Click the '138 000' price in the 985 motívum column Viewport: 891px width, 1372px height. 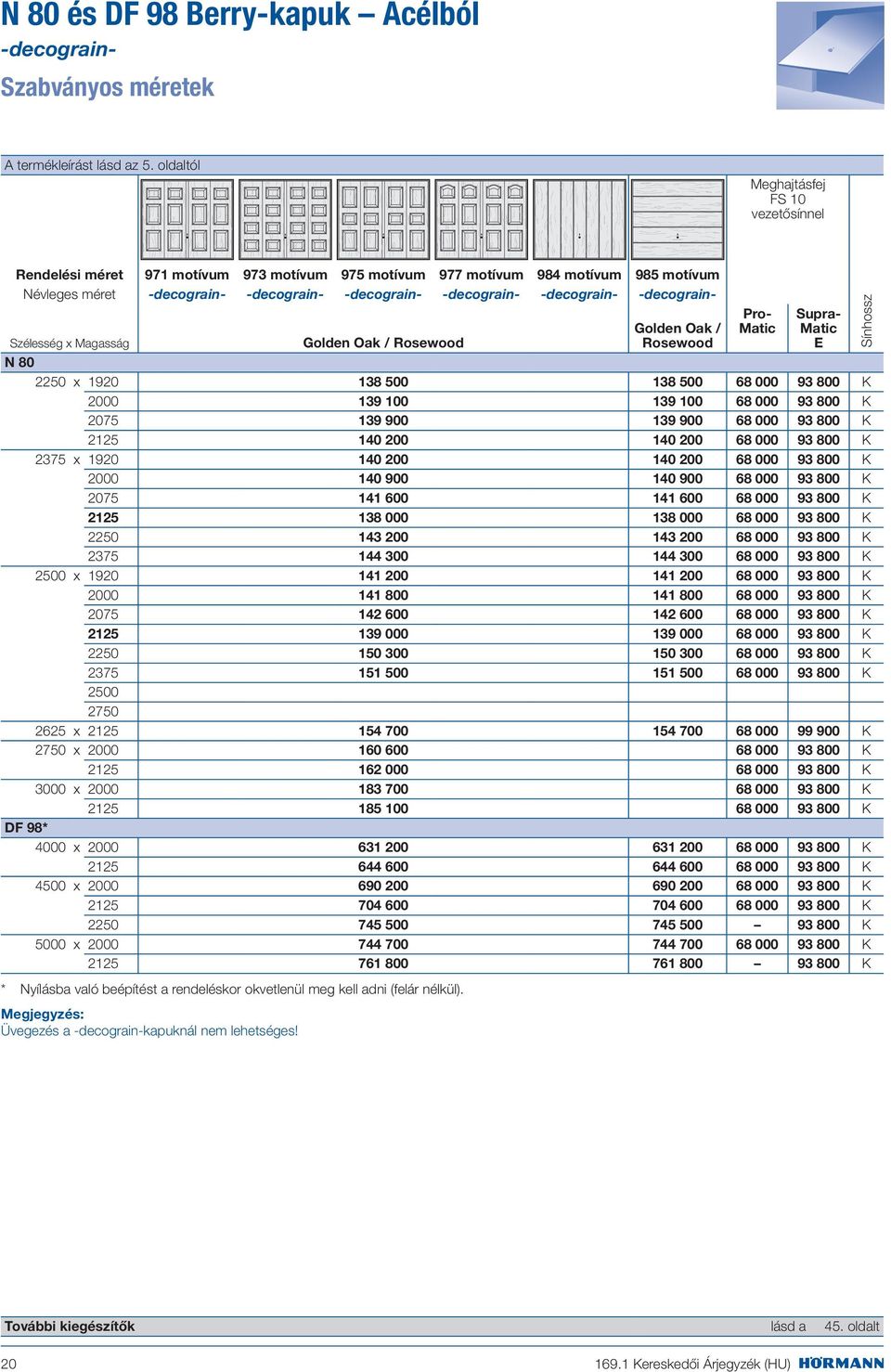pyautogui.click(x=678, y=518)
